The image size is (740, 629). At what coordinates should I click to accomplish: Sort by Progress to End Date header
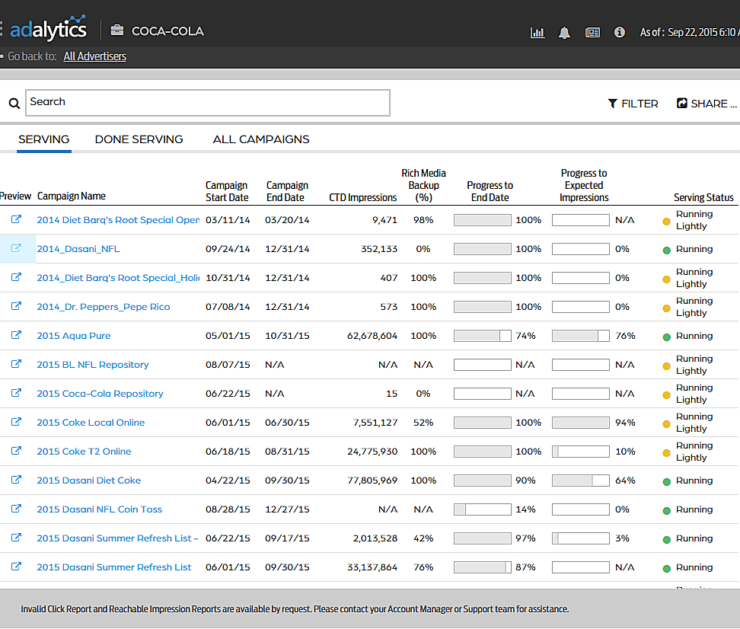tap(490, 191)
